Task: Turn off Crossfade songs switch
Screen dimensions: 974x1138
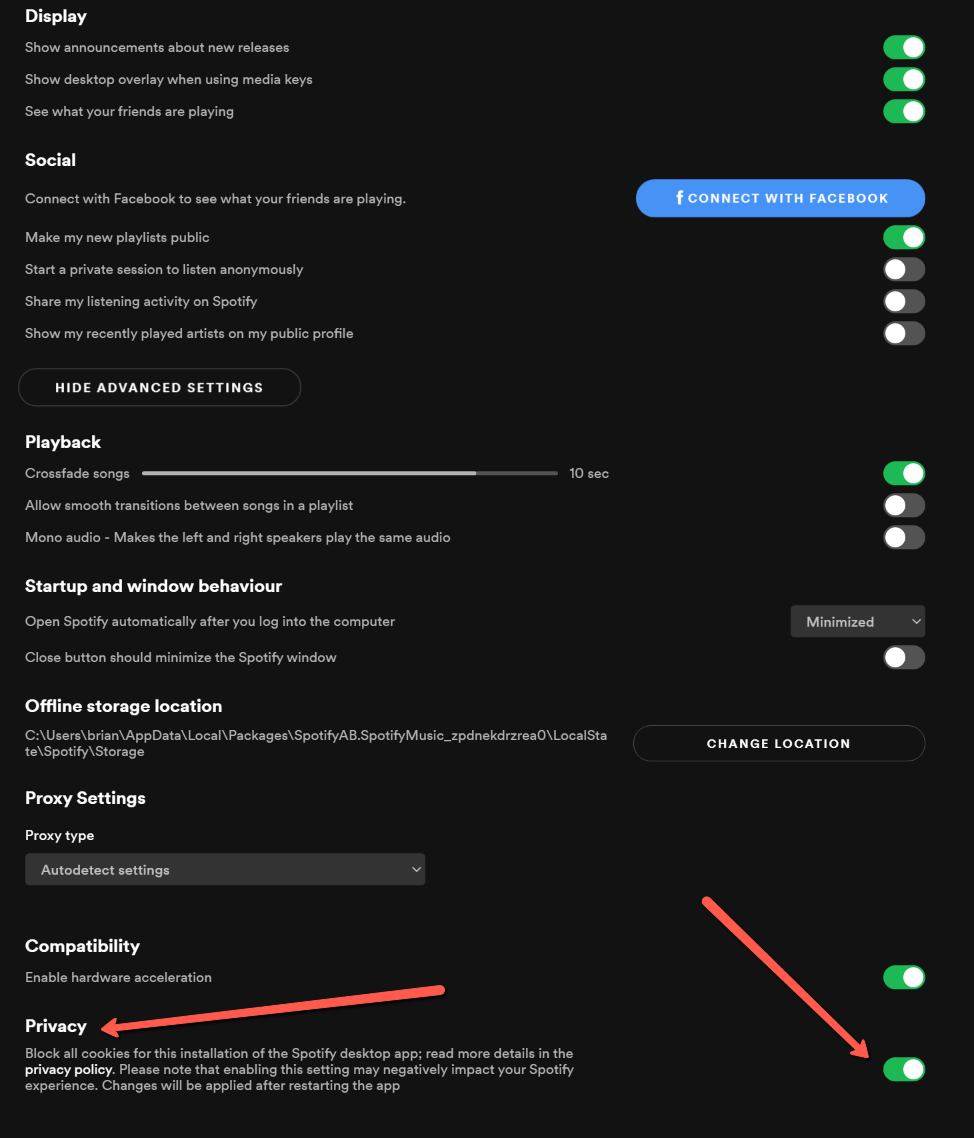Action: point(903,473)
